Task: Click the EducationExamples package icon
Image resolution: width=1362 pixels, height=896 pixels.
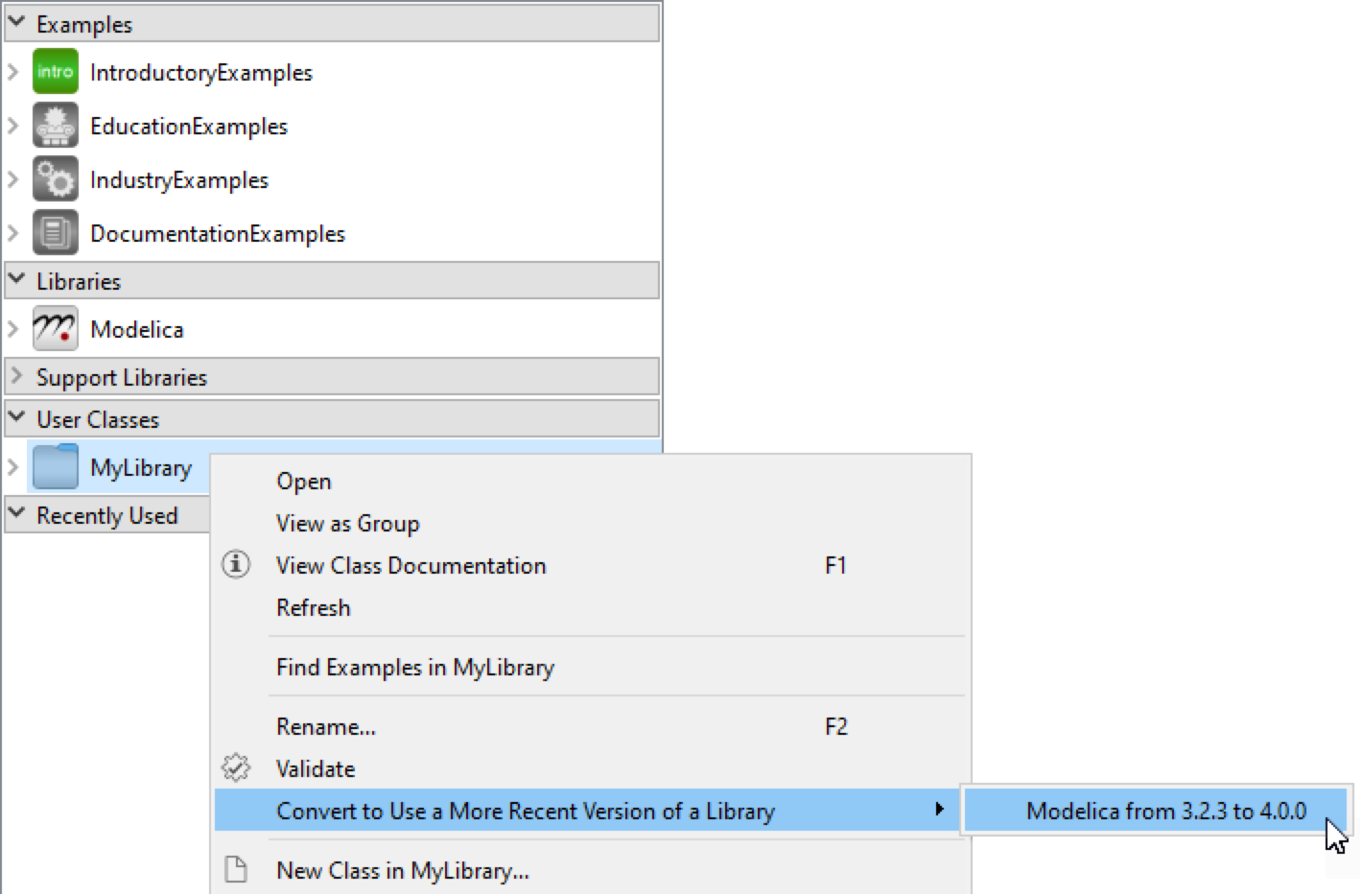Action: (55, 126)
